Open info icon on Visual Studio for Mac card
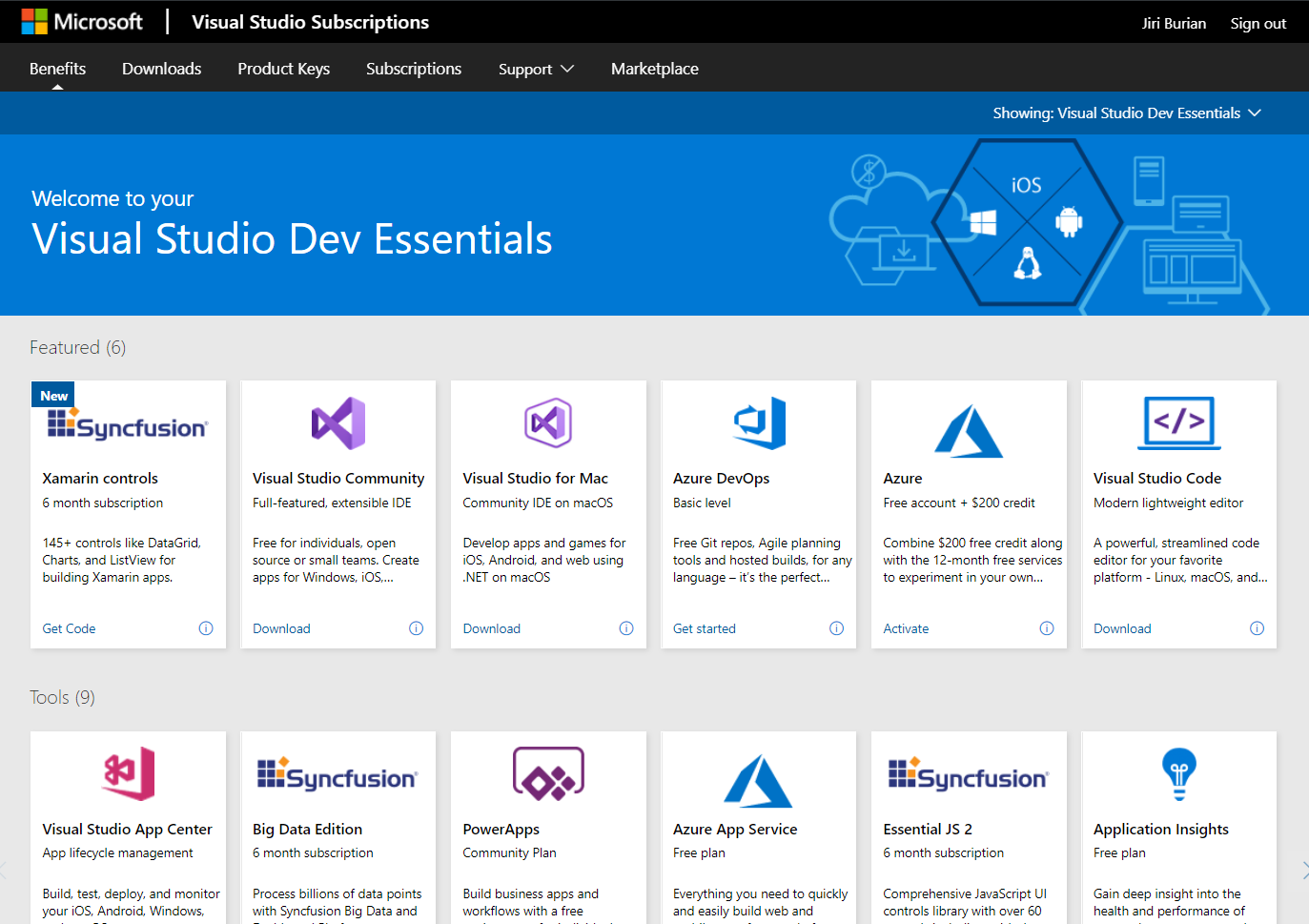 (626, 628)
